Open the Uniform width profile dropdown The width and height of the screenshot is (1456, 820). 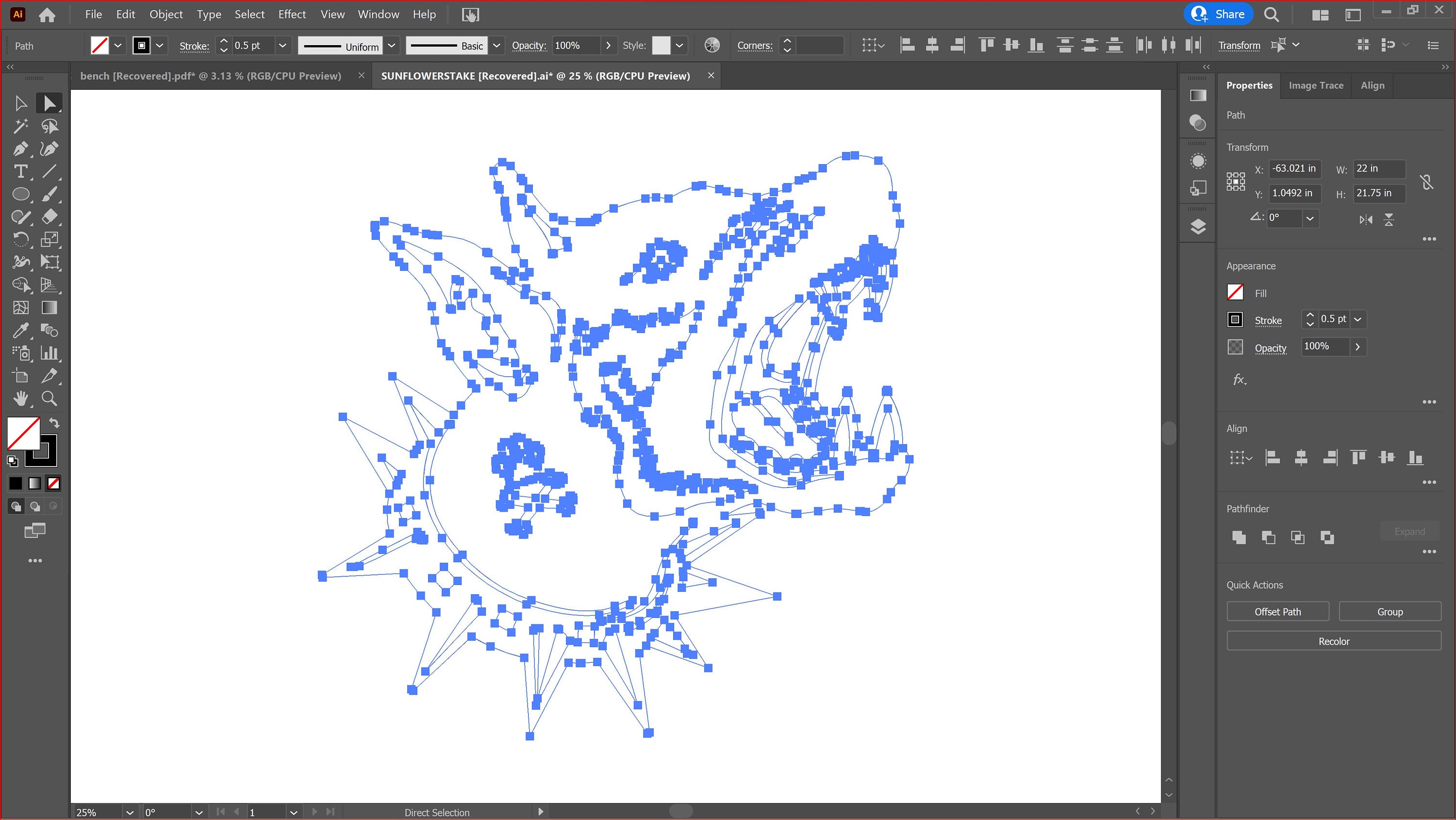(x=392, y=45)
